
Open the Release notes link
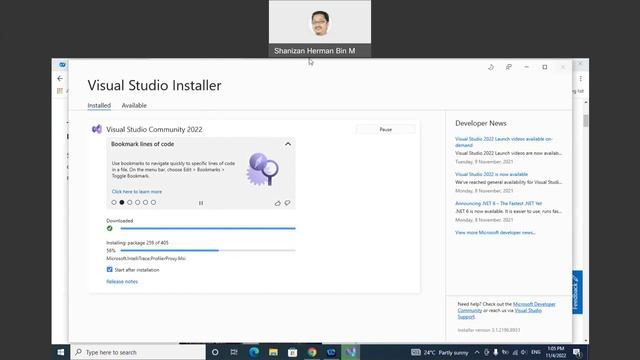(x=122, y=282)
